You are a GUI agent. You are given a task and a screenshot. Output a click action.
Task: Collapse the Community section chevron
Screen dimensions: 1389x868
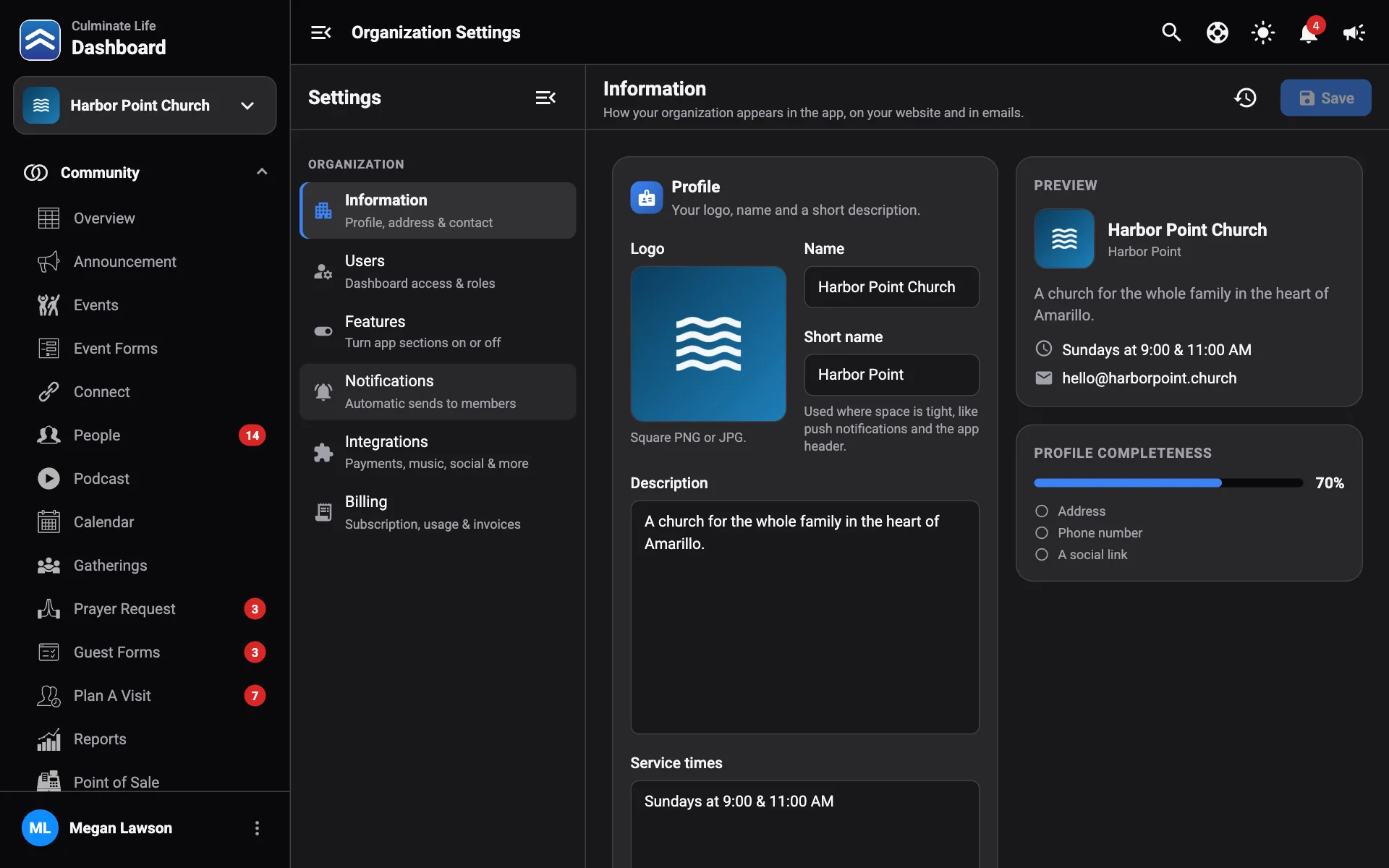pos(262,172)
